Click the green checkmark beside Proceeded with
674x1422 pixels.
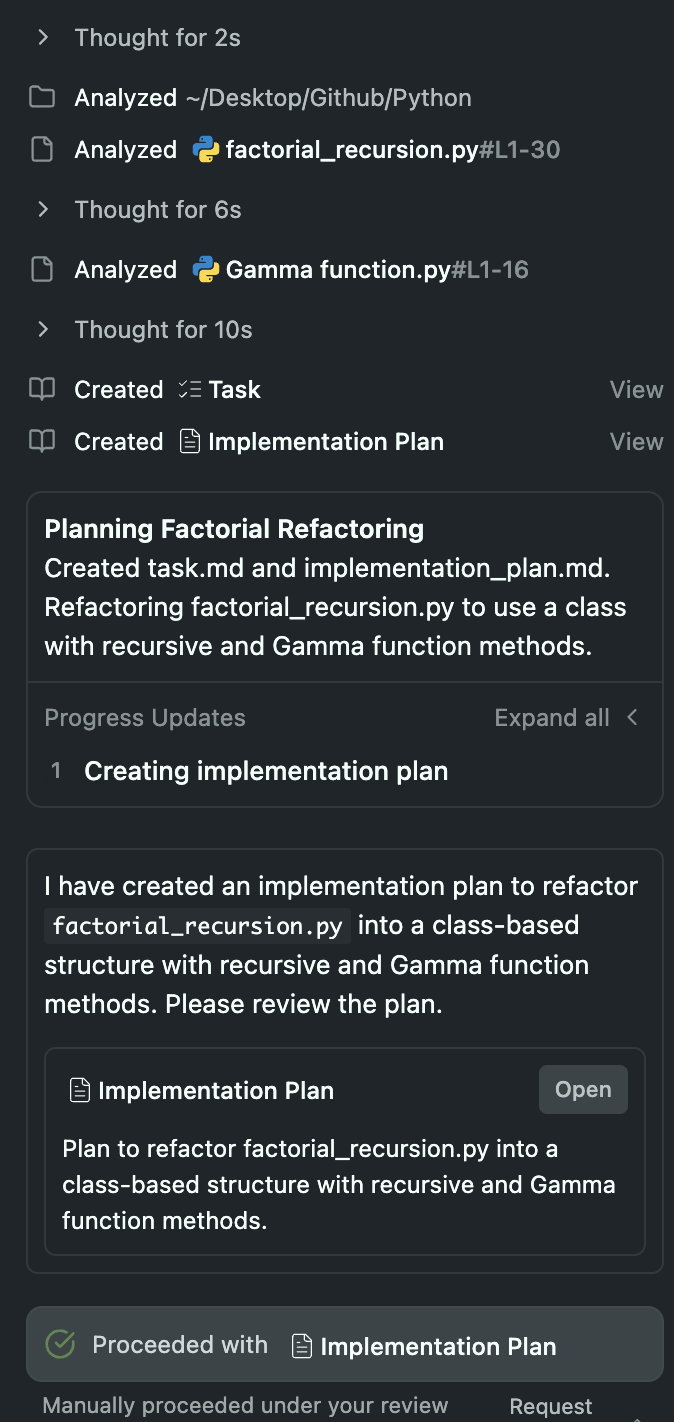pos(61,1345)
